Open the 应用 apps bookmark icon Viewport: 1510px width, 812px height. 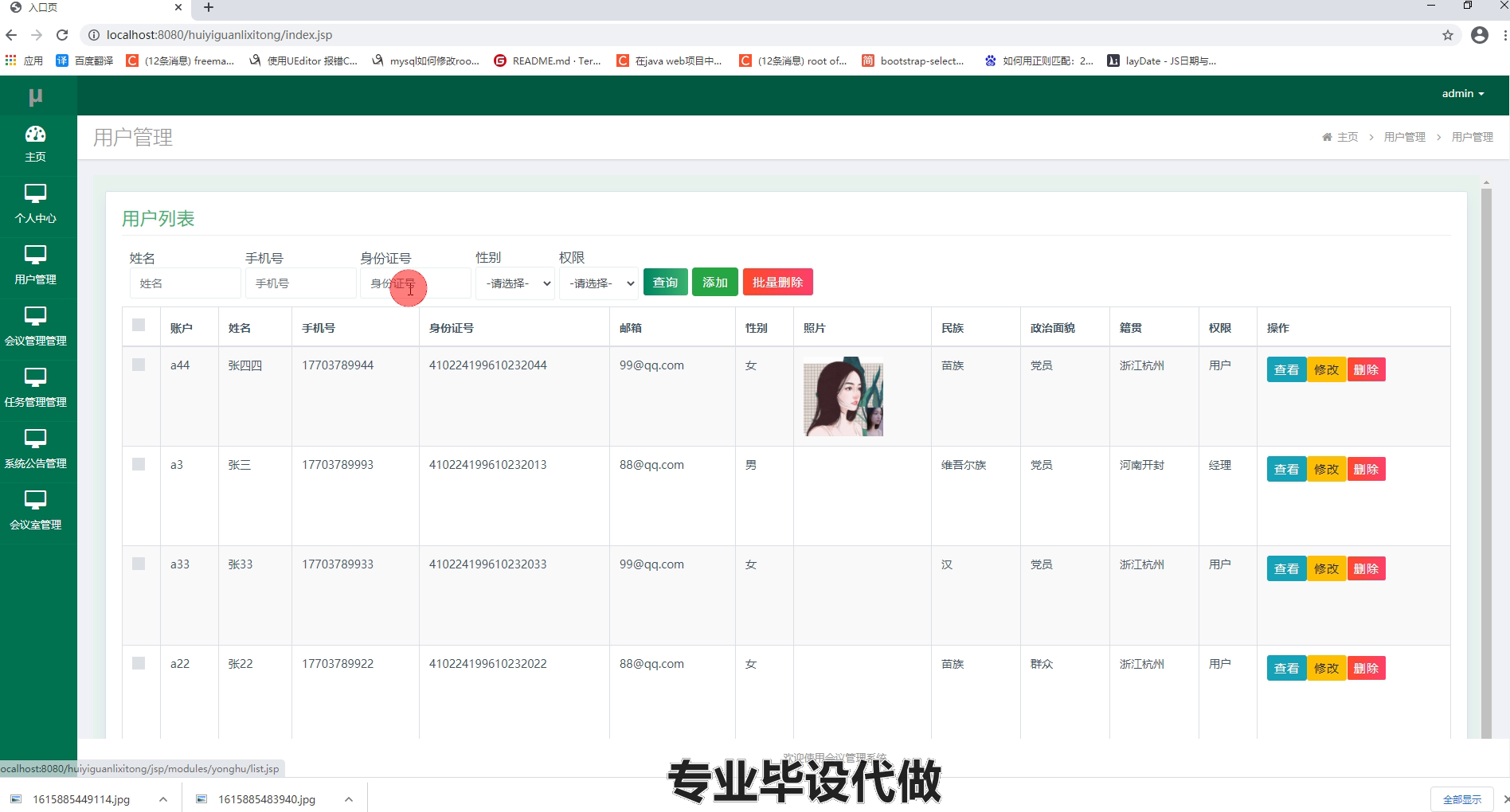tap(24, 61)
